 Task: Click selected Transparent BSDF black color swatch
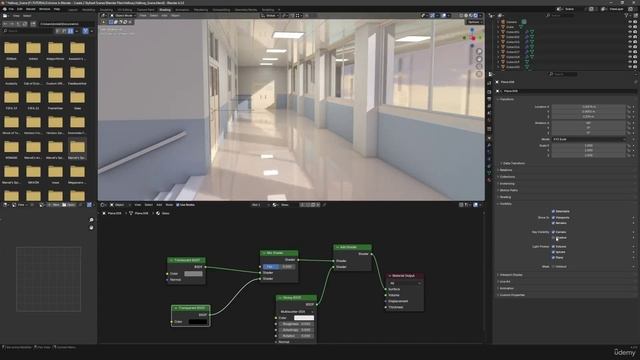(x=198, y=322)
